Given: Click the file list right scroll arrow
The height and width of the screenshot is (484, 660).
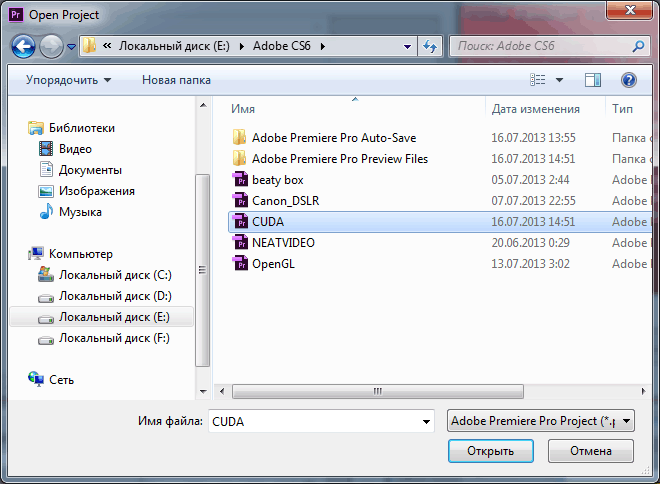Looking at the screenshot, I should click(644, 391).
